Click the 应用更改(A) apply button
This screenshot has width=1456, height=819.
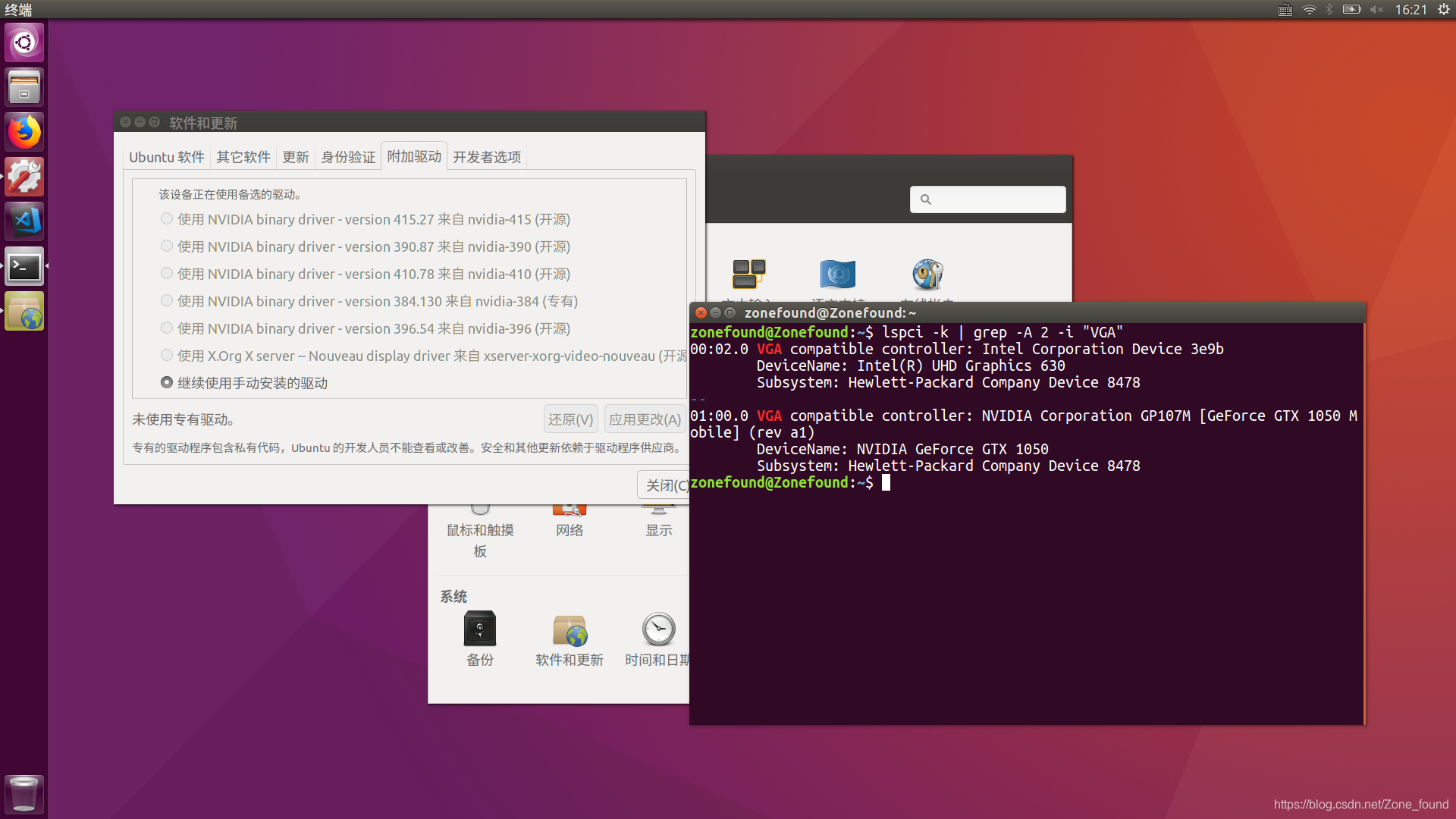pyautogui.click(x=645, y=419)
